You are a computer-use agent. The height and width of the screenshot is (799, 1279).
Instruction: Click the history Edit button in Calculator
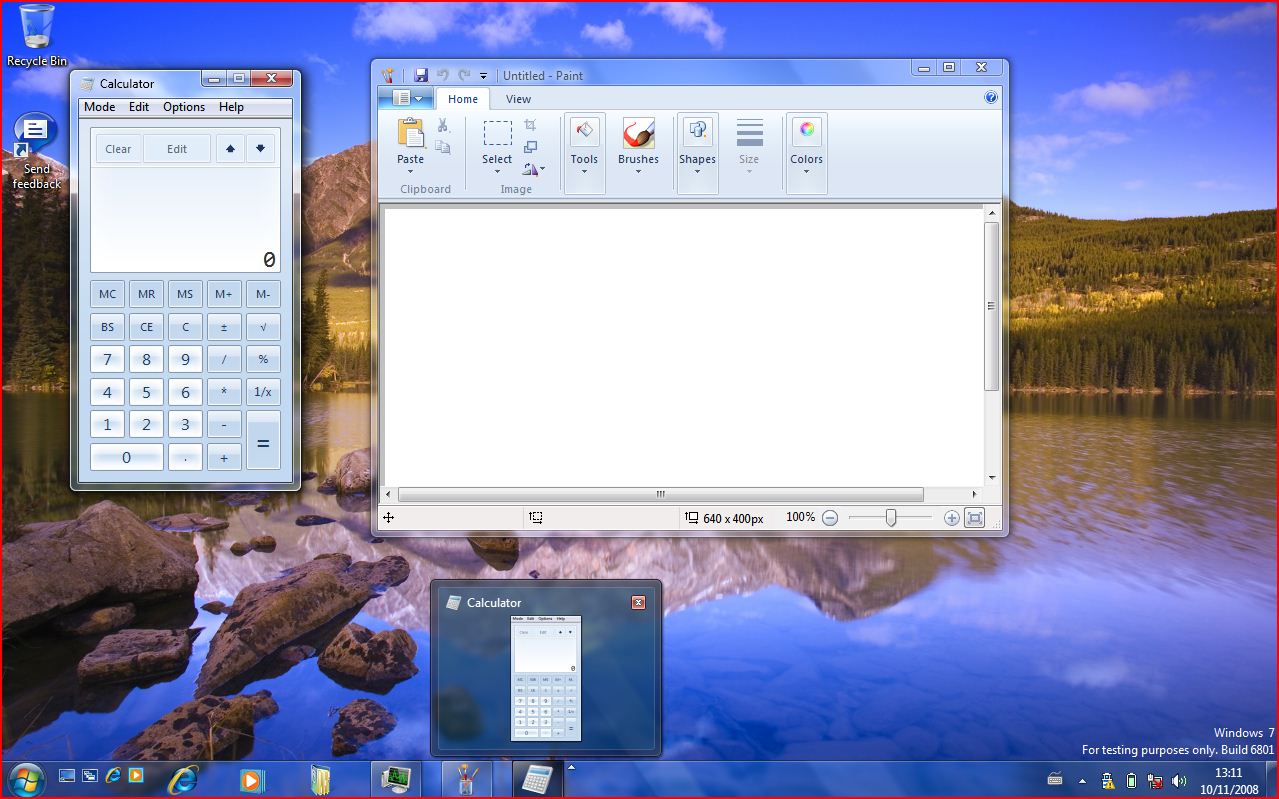(177, 149)
